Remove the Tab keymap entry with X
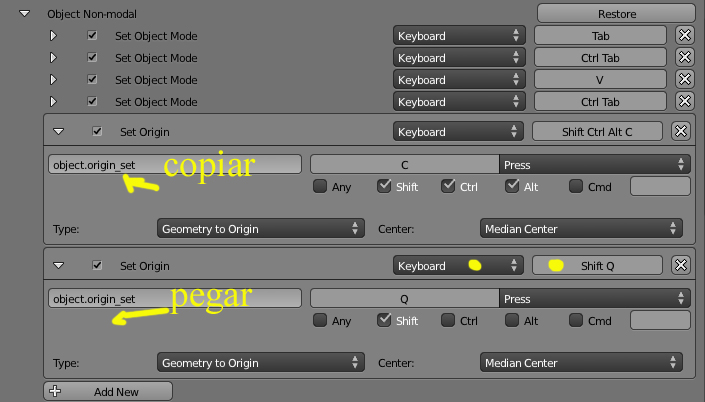 coord(684,35)
